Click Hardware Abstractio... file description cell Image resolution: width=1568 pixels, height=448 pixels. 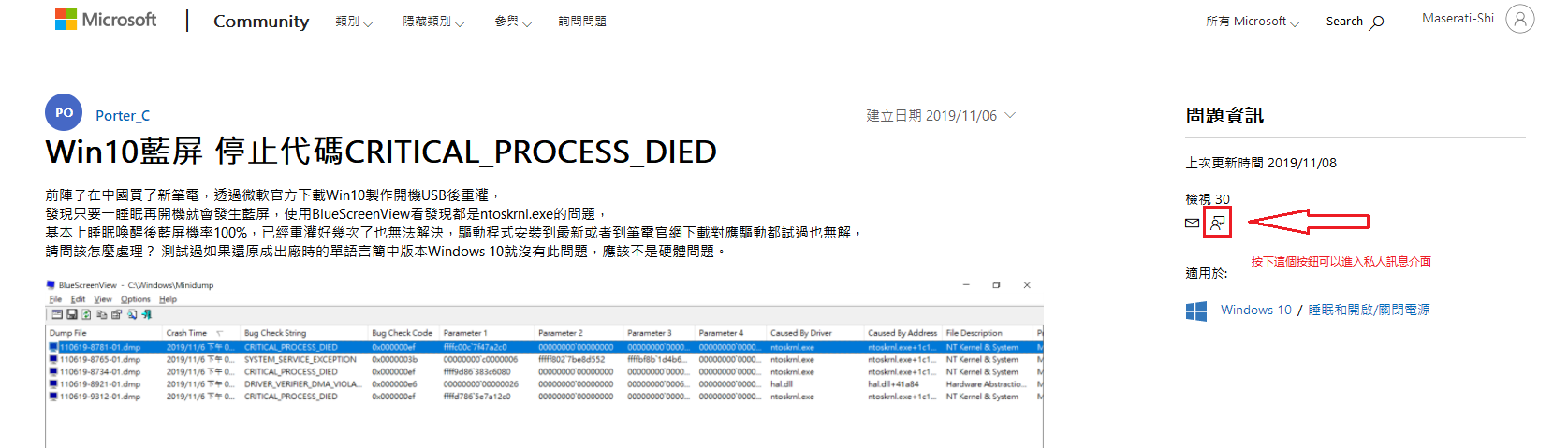986,383
